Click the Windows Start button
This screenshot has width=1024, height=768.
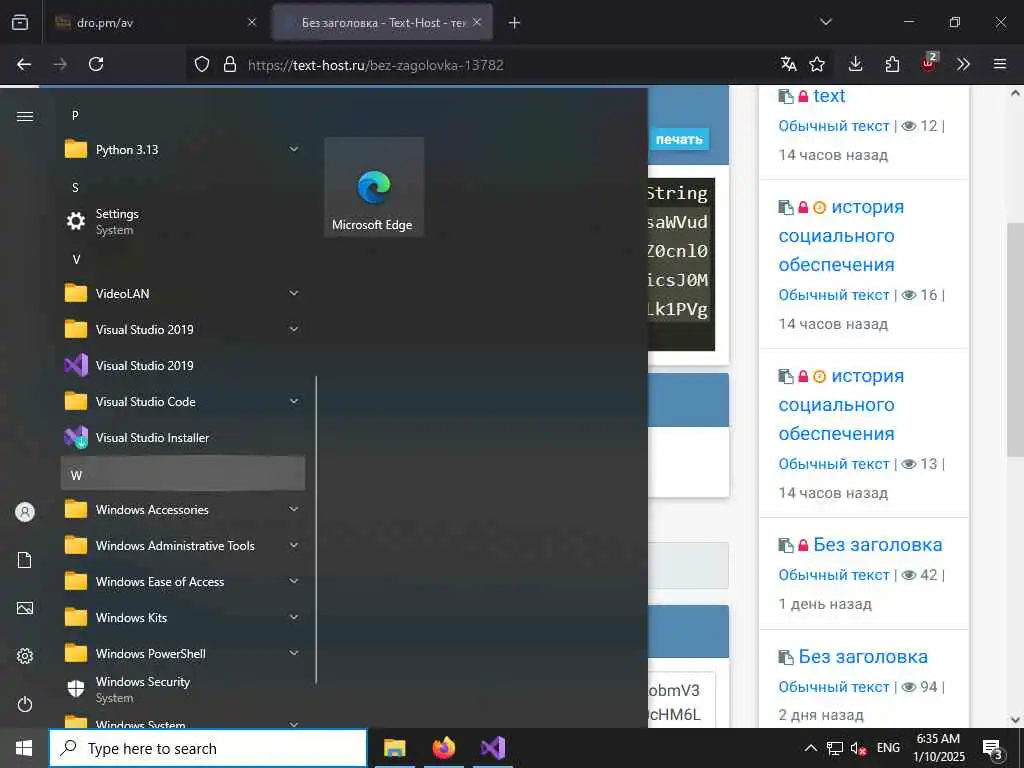coord(24,748)
